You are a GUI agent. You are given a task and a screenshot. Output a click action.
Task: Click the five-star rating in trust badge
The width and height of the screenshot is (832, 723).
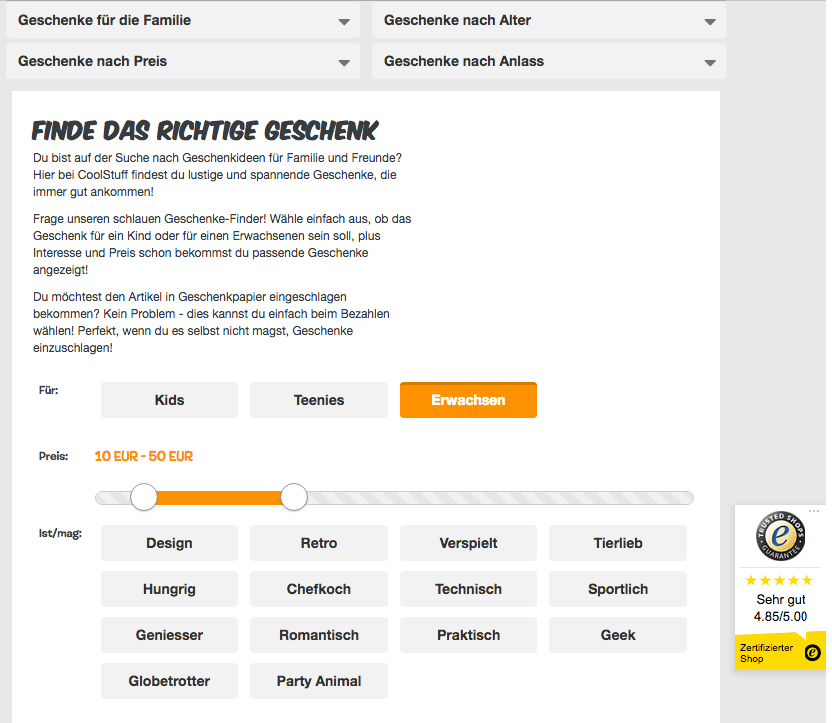pyautogui.click(x=780, y=581)
